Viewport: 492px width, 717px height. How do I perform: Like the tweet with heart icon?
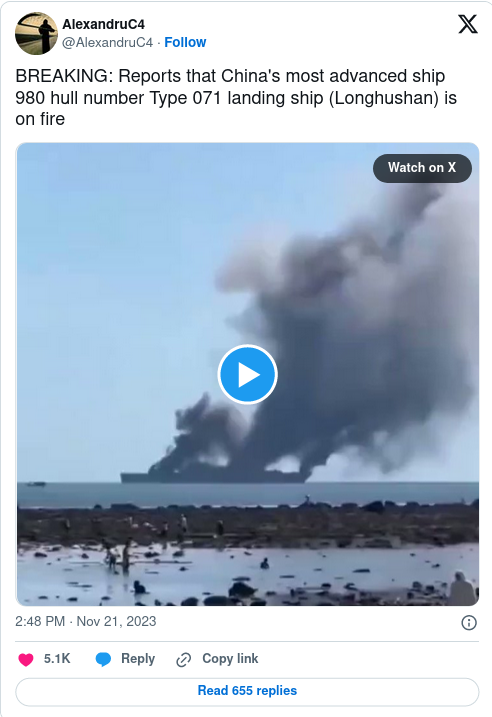coord(26,659)
